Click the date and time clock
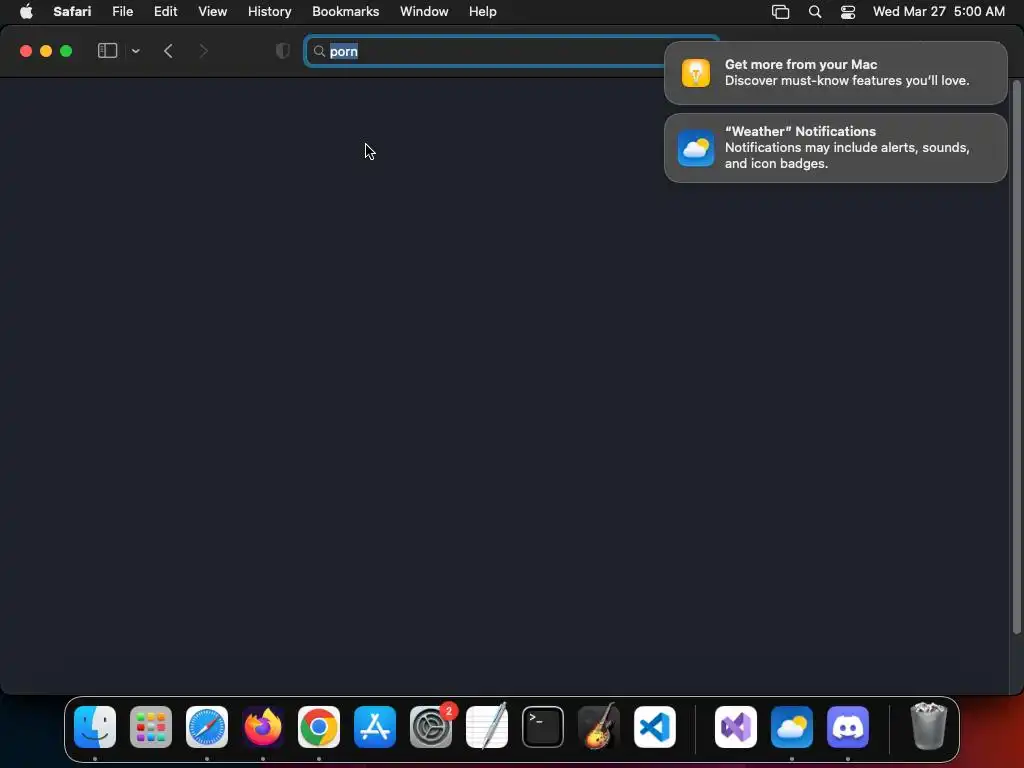 pos(938,11)
